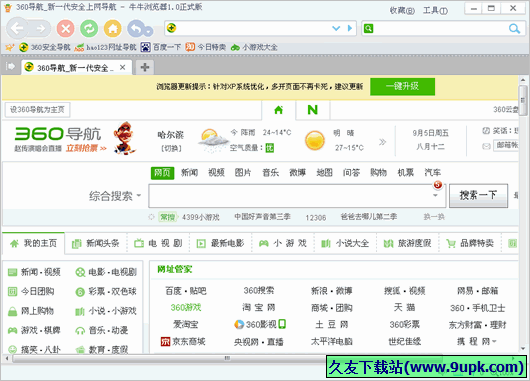Select the 视频 search category
530x381 pixels.
pyautogui.click(x=216, y=173)
